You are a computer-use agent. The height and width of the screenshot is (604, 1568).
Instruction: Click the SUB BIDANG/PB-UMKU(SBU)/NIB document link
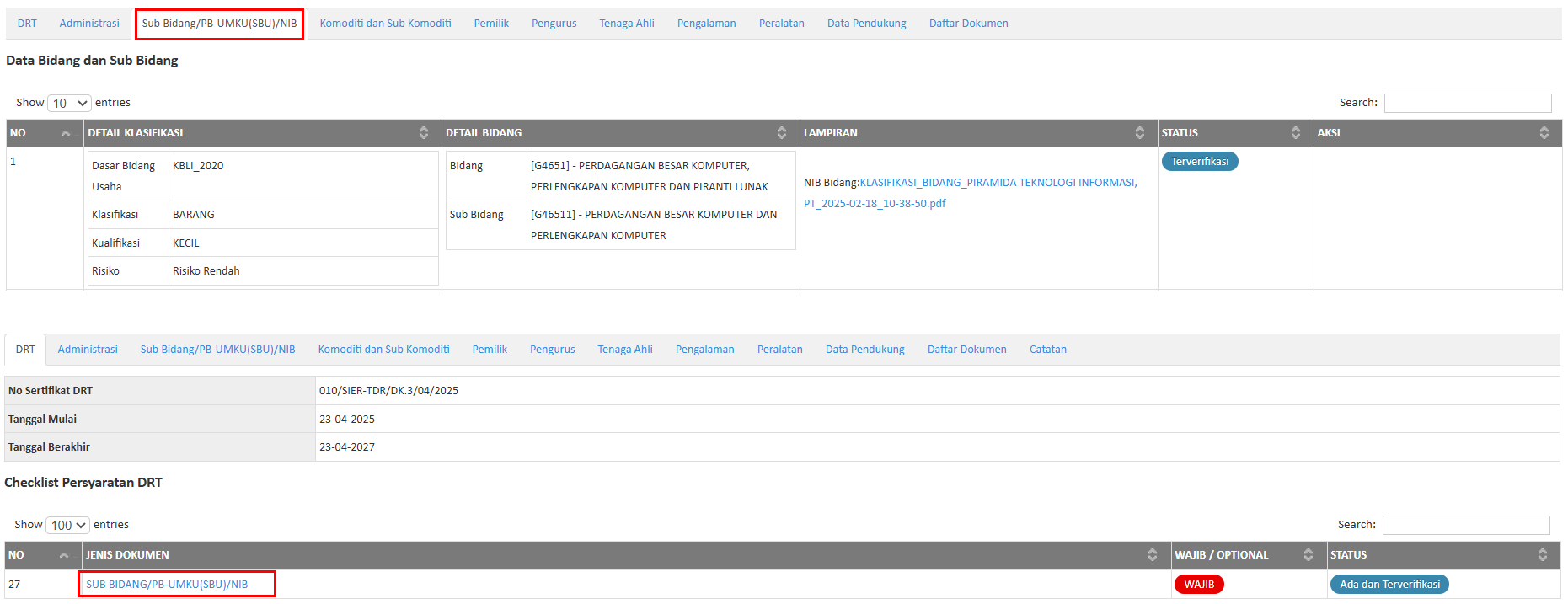[x=167, y=585]
